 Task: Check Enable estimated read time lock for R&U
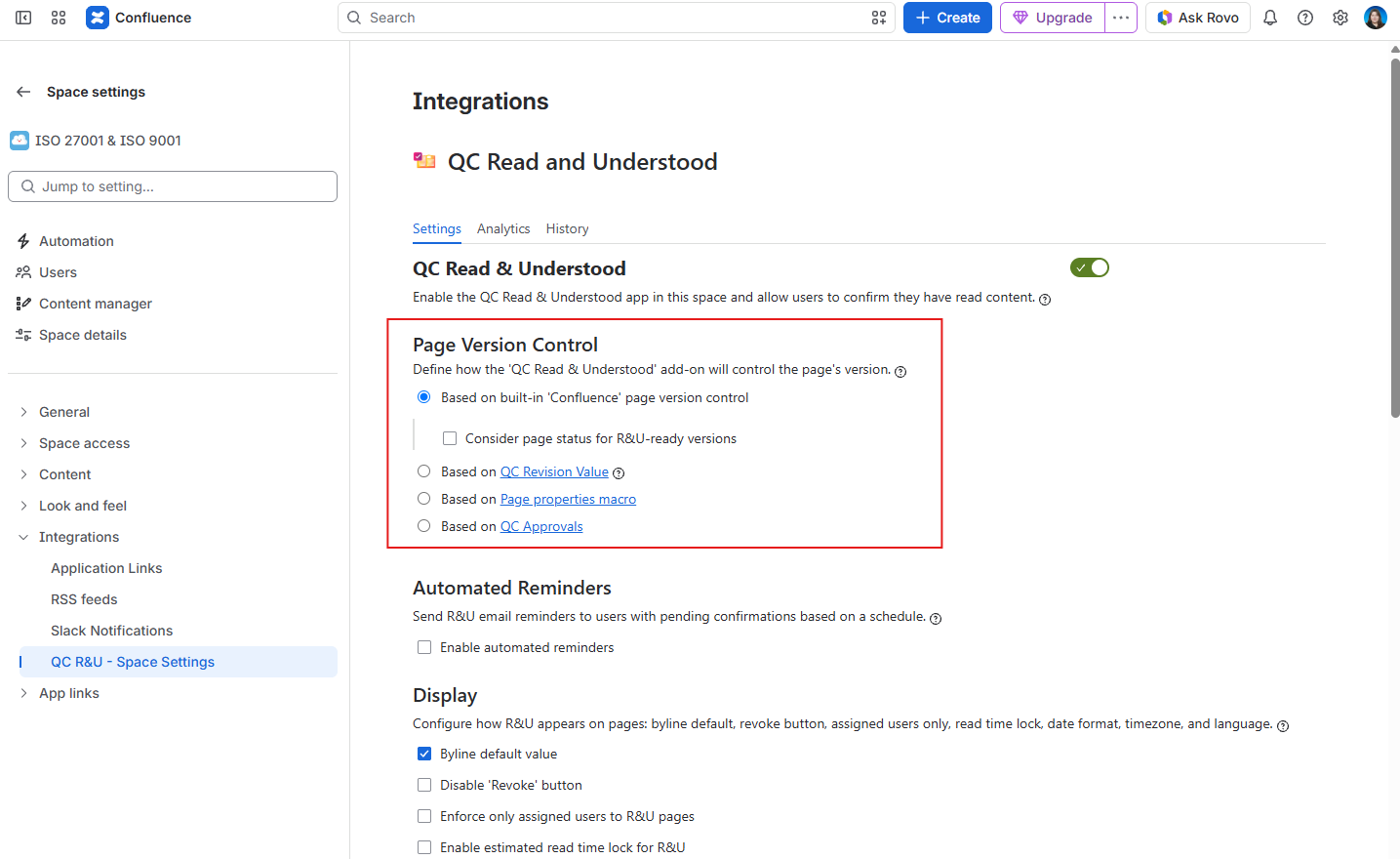pyautogui.click(x=424, y=847)
